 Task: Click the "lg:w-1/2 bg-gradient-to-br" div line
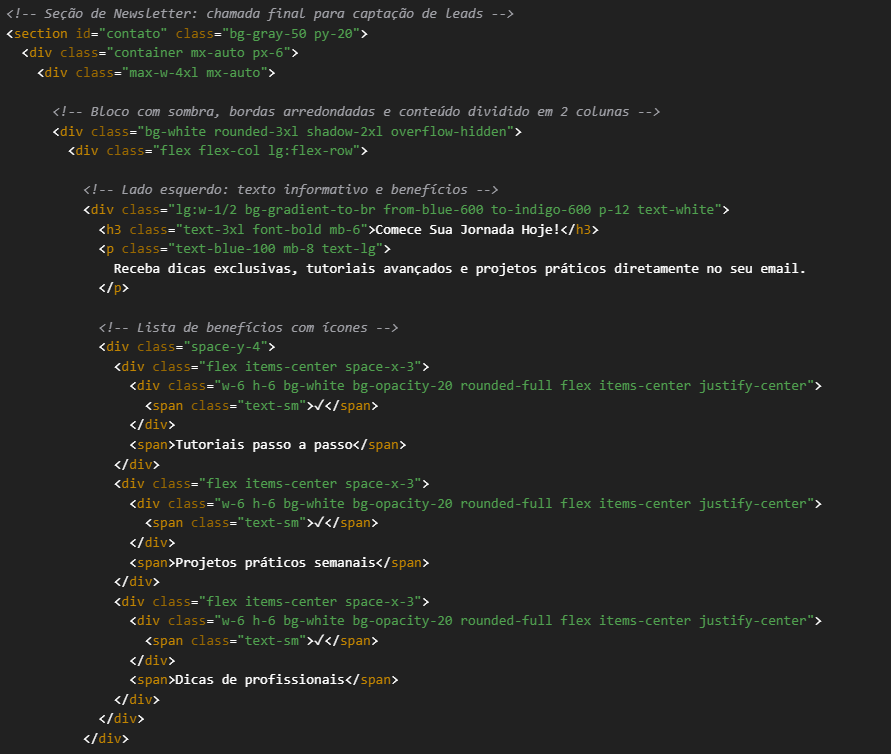tap(406, 210)
